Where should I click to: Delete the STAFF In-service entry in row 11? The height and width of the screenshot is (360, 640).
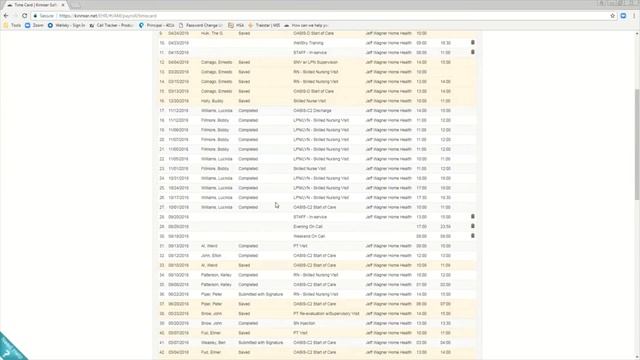coord(473,52)
